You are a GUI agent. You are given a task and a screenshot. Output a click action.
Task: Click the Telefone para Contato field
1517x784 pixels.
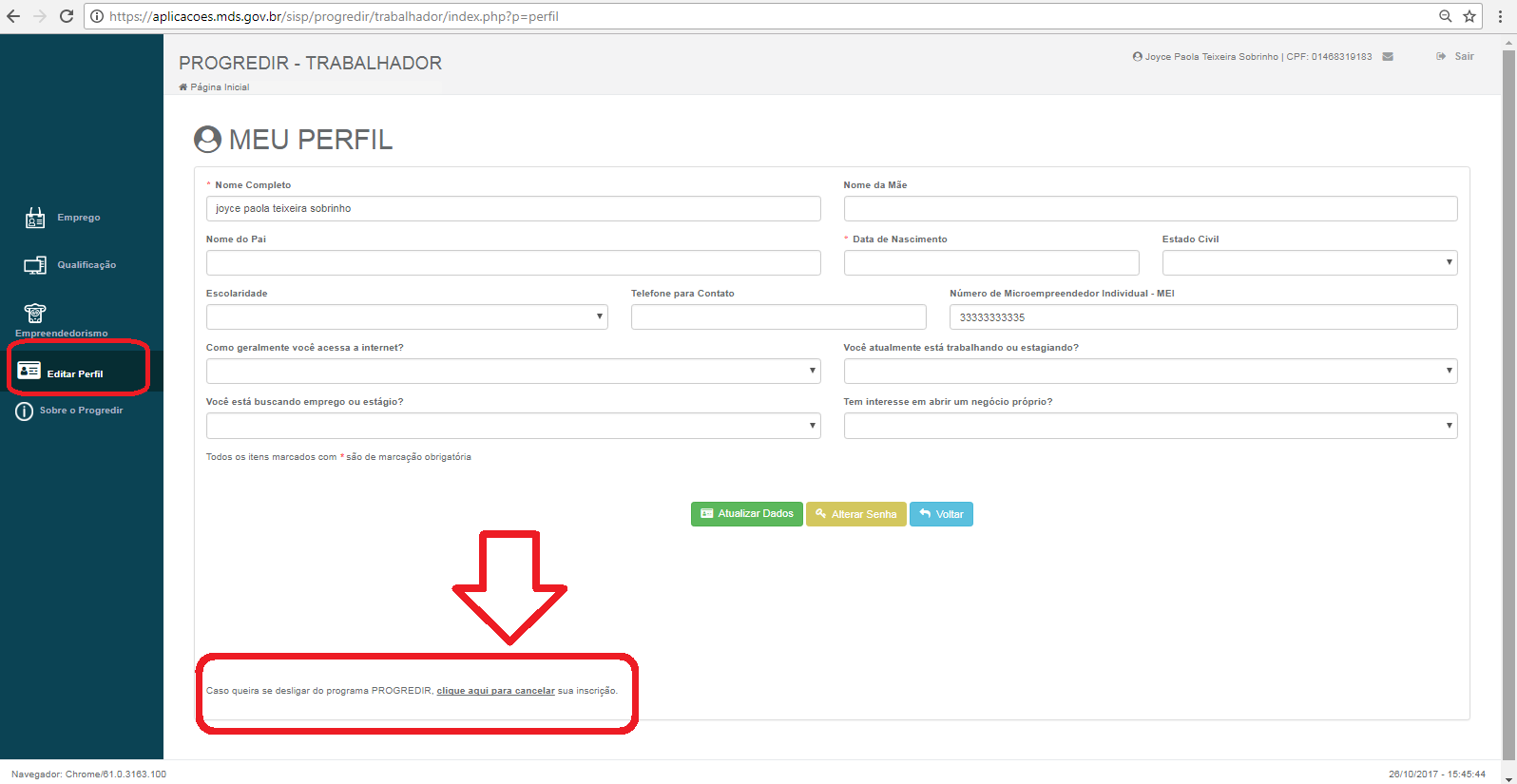[x=778, y=317]
